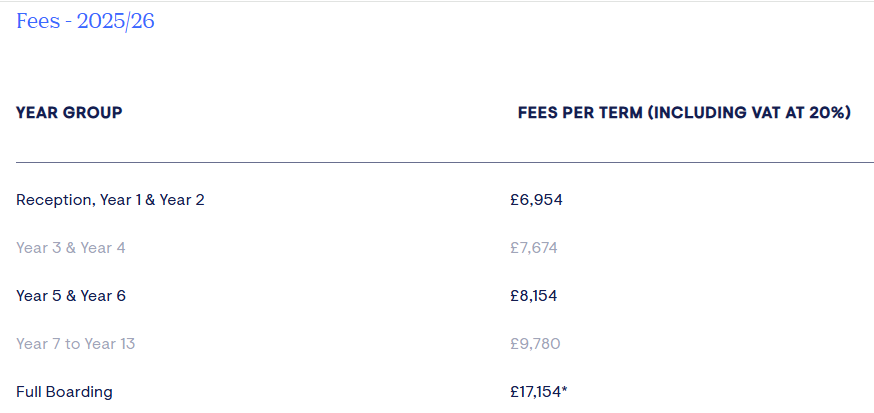Click the 2025/26 year in title
The width and height of the screenshot is (874, 413).
point(115,21)
